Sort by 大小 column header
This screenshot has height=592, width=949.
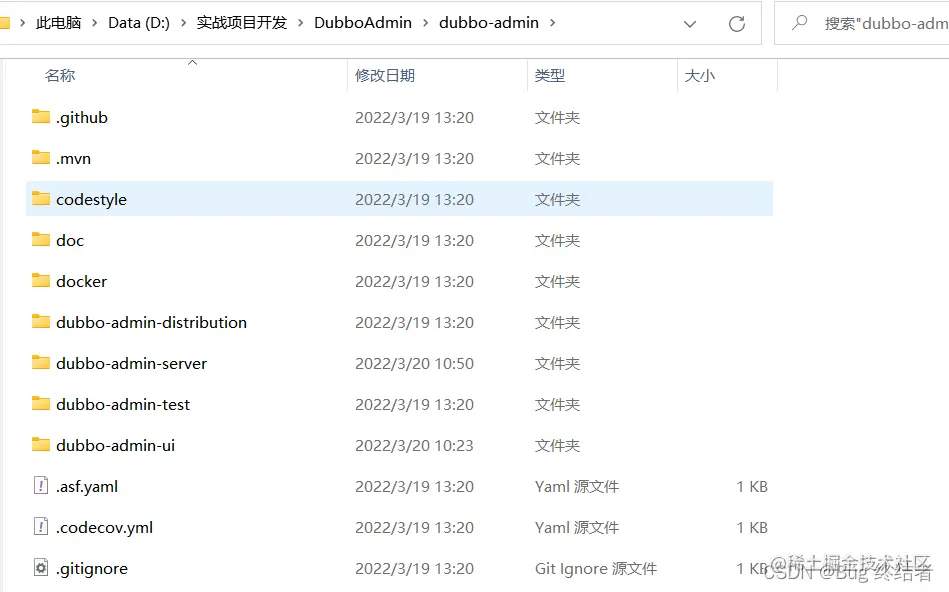pos(700,76)
